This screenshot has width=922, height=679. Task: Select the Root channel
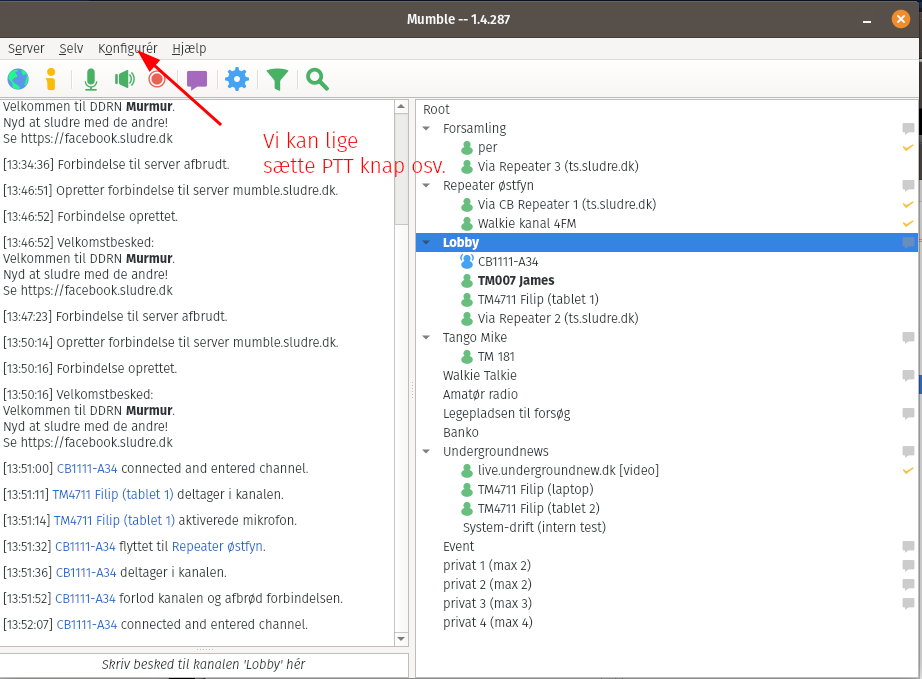(436, 109)
